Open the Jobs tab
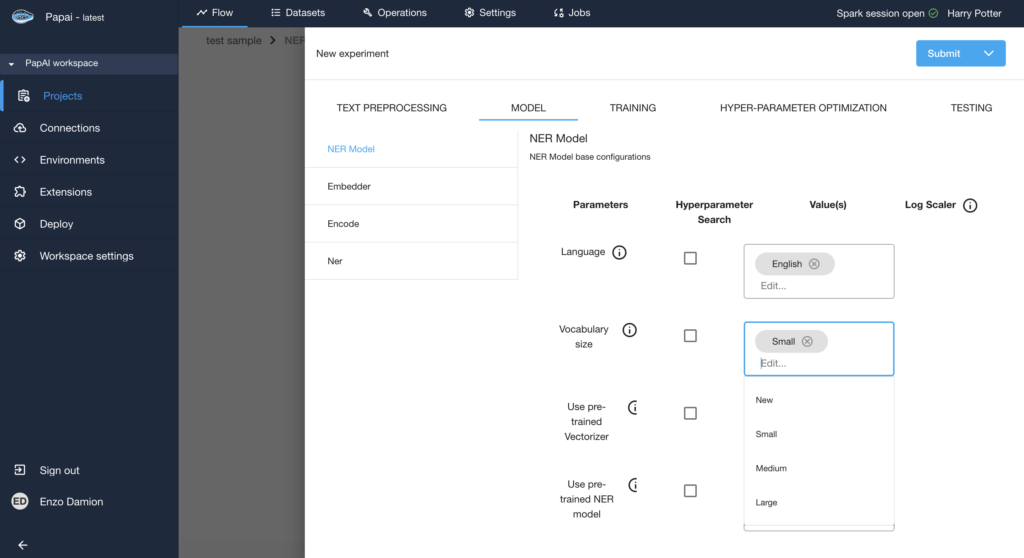 (x=571, y=13)
